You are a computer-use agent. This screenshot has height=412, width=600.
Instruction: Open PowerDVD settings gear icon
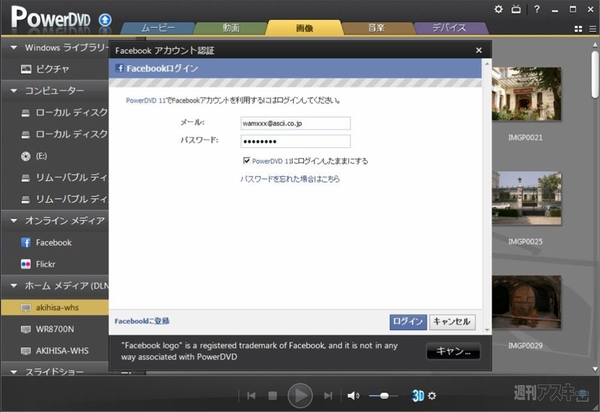(498, 9)
